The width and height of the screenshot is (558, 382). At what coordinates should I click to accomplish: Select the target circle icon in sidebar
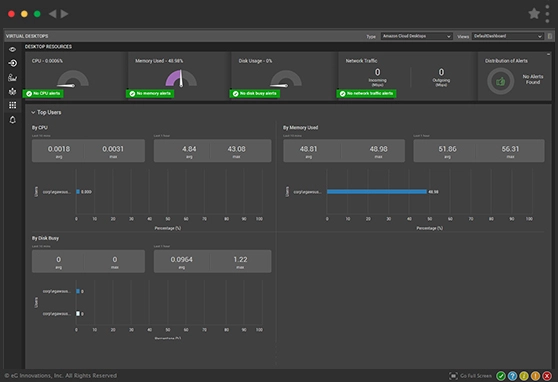pos(12,63)
